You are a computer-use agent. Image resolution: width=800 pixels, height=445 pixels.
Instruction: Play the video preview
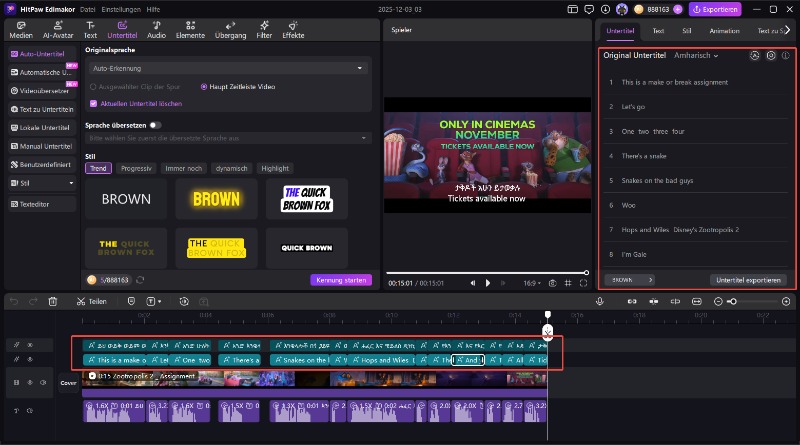point(488,283)
